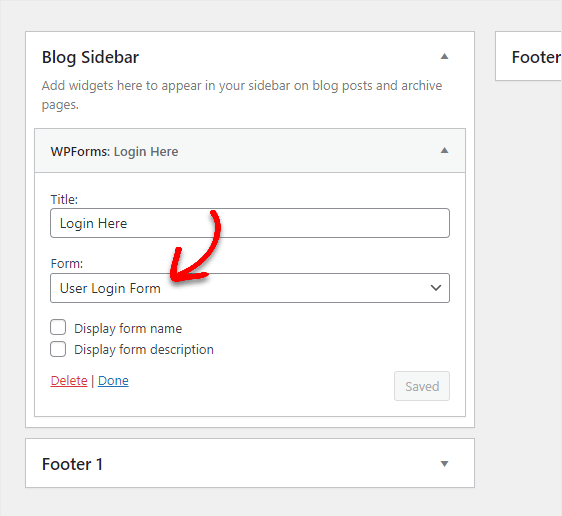
Task: Expand the Footer 1 widget area heading
Action: 250,463
